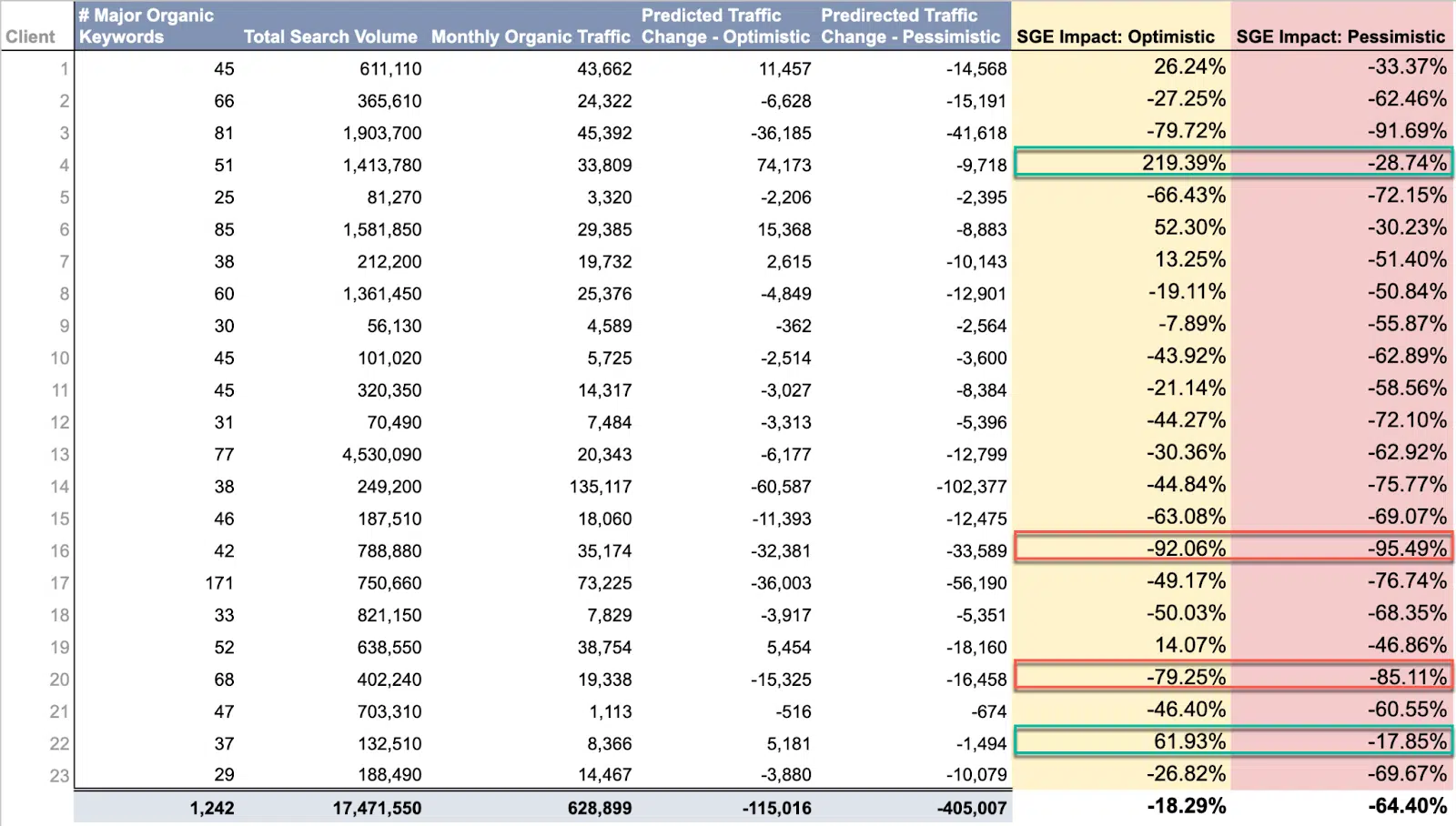Select client 13's search volume of 4,530,090

[382, 454]
